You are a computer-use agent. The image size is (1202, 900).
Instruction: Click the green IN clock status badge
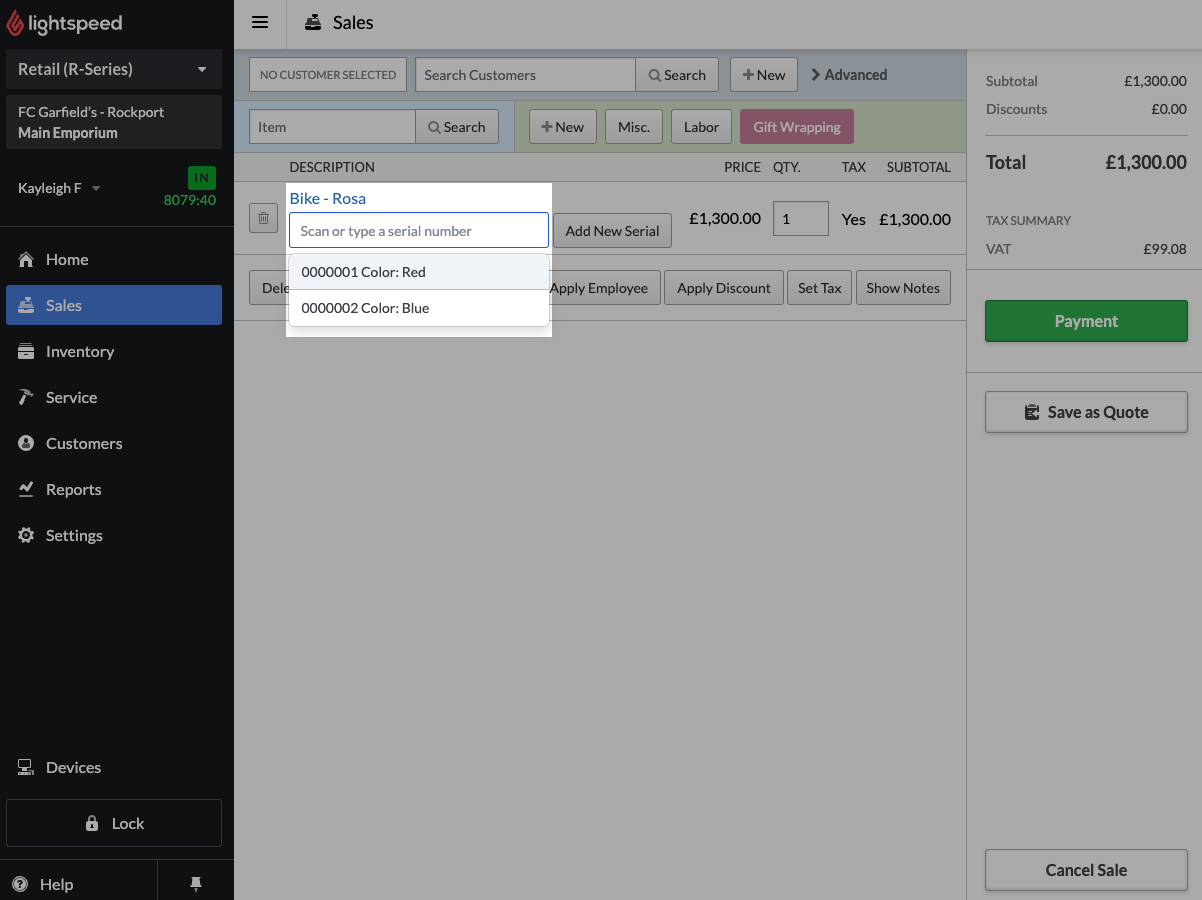pos(202,178)
